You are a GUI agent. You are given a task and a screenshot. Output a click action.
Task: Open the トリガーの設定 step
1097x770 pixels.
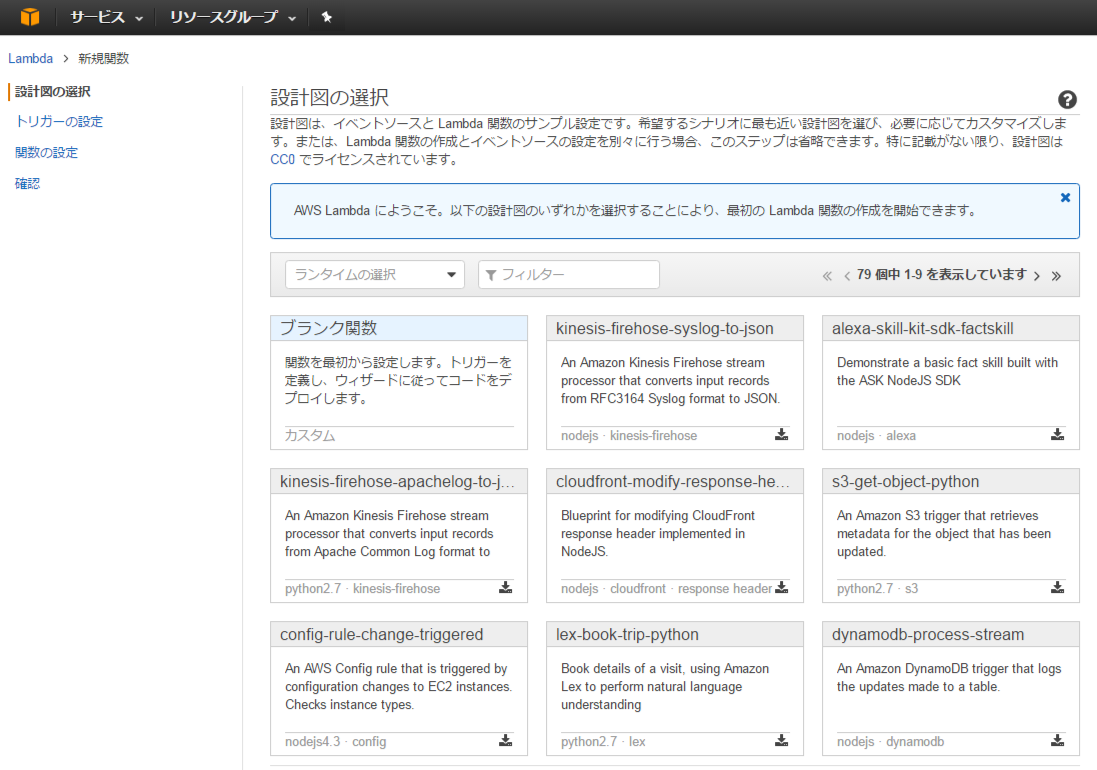(x=59, y=122)
